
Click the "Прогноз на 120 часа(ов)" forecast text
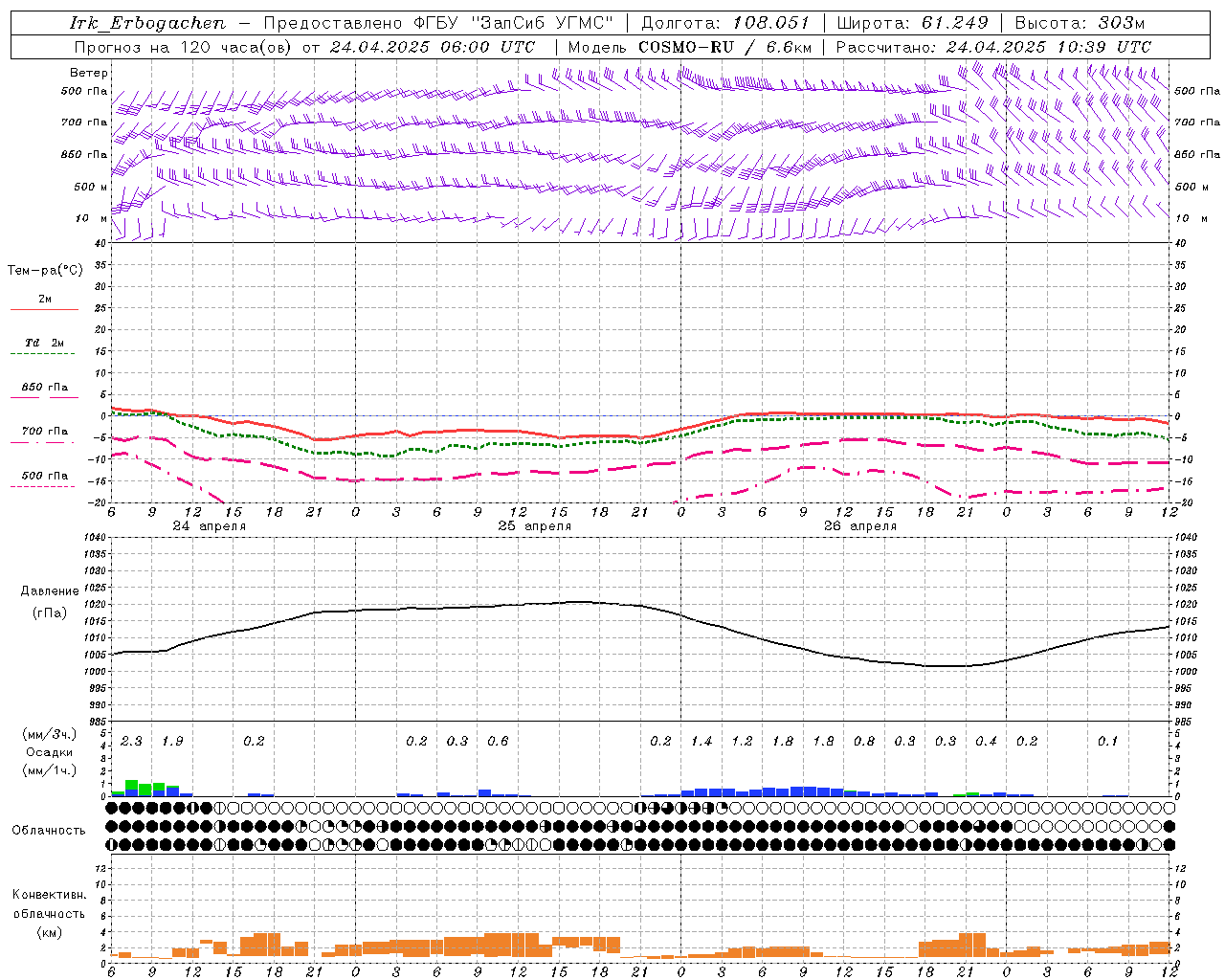tap(183, 47)
